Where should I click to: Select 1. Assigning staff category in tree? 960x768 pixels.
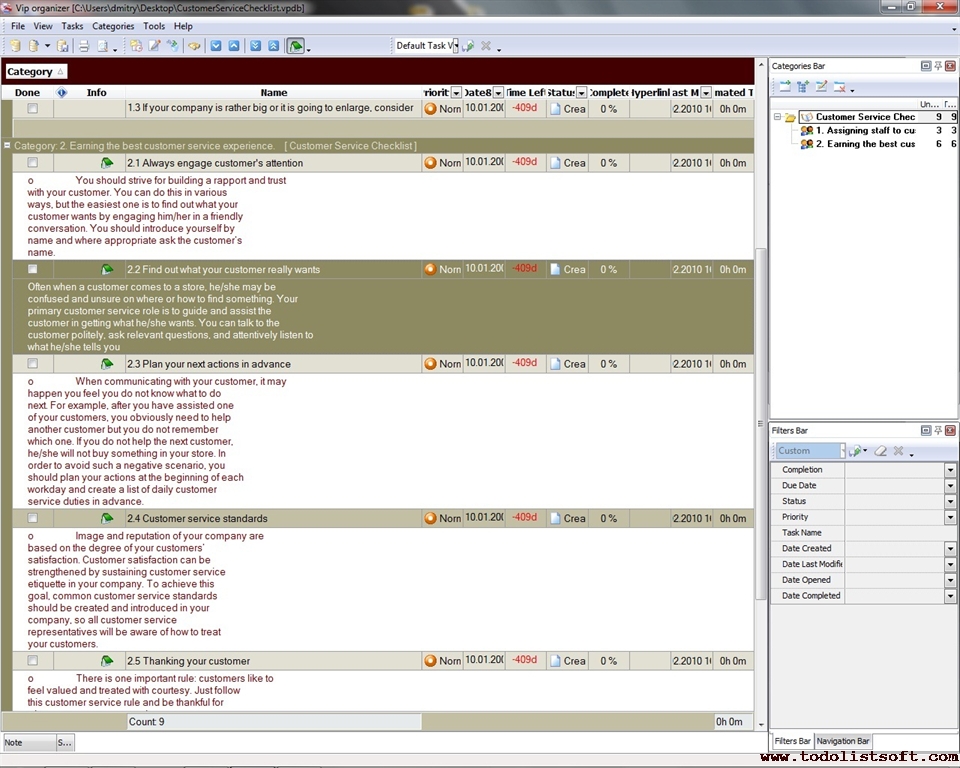point(865,130)
